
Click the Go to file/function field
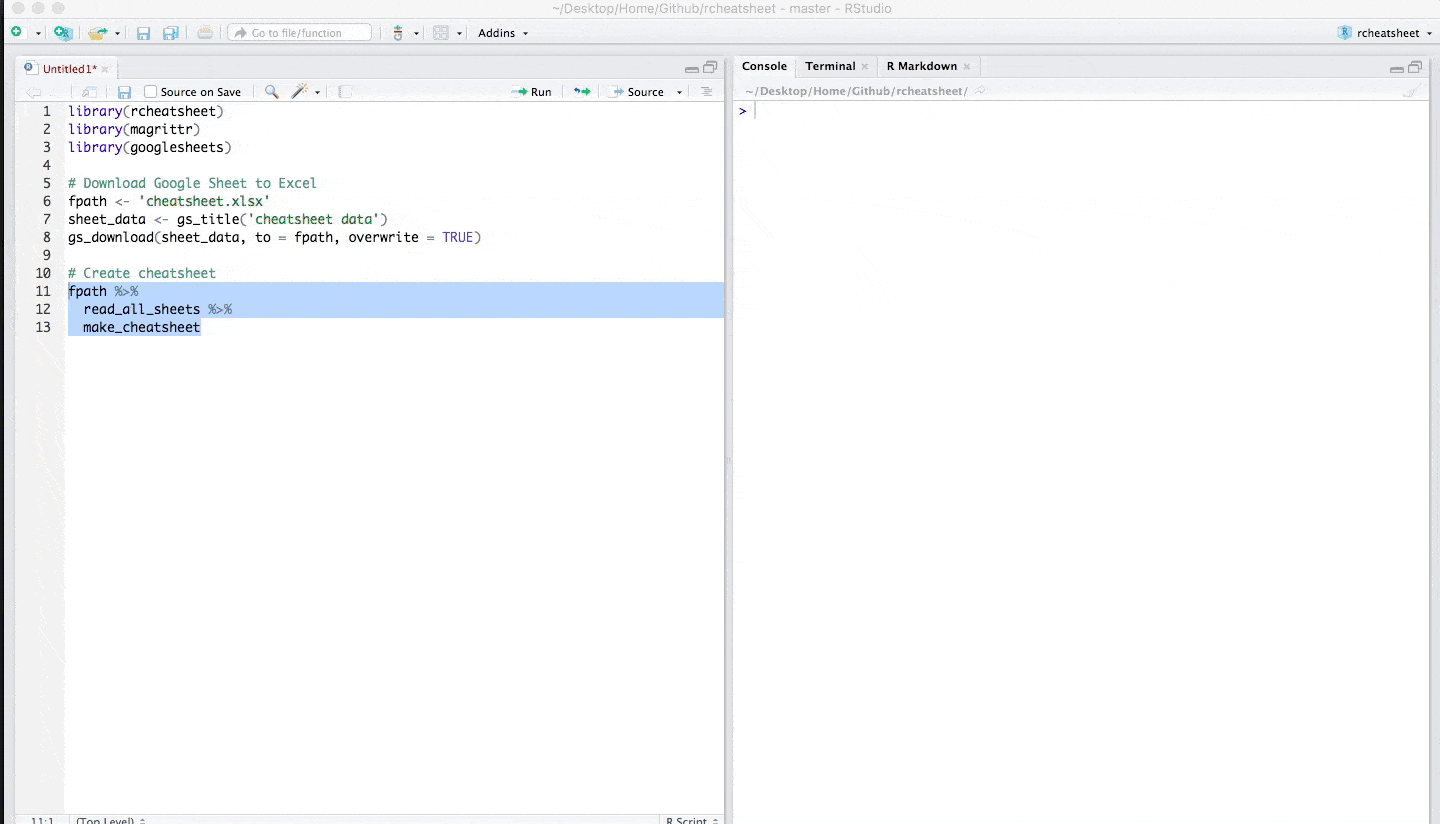coord(299,33)
